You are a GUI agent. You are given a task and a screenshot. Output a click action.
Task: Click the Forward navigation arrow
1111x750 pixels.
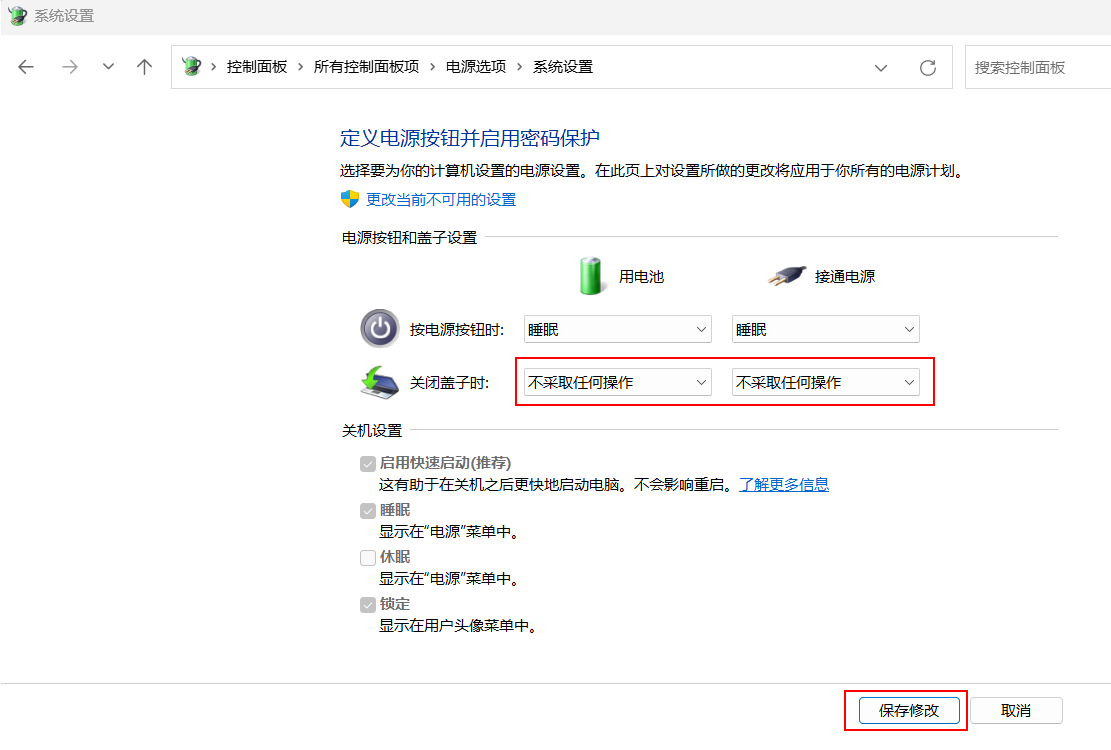point(69,67)
